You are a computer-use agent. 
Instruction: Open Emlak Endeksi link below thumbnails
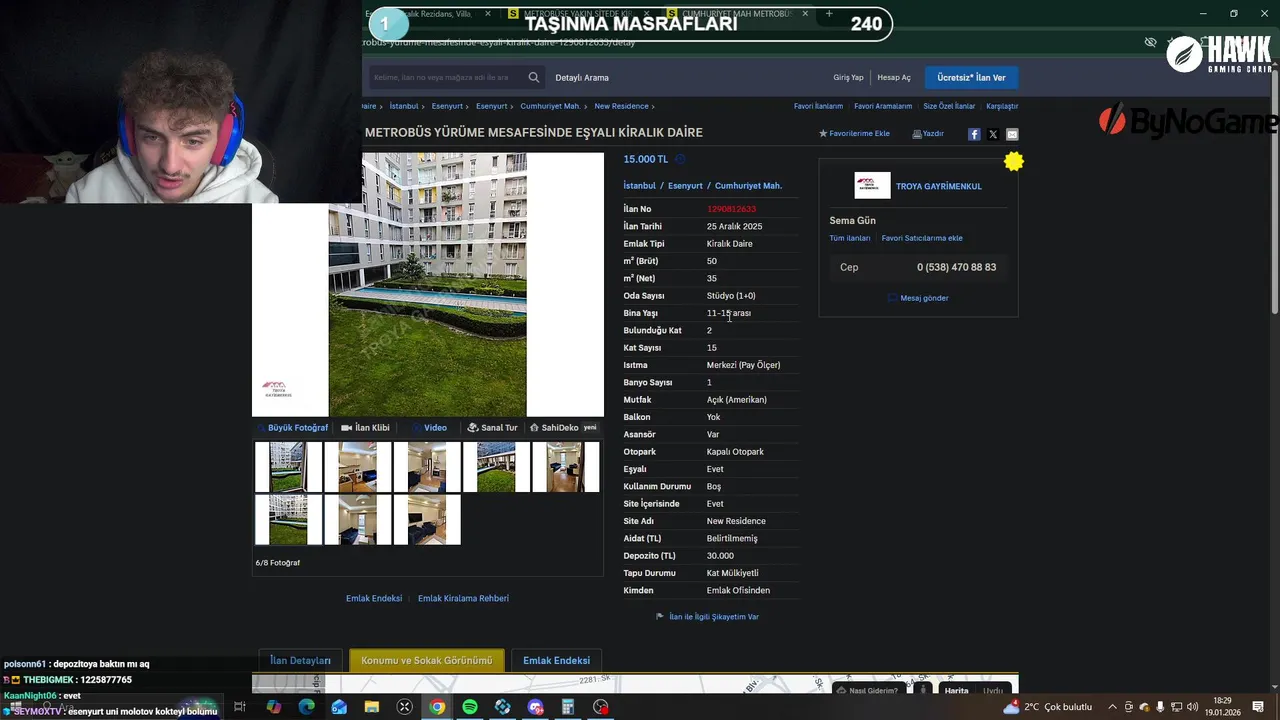374,598
